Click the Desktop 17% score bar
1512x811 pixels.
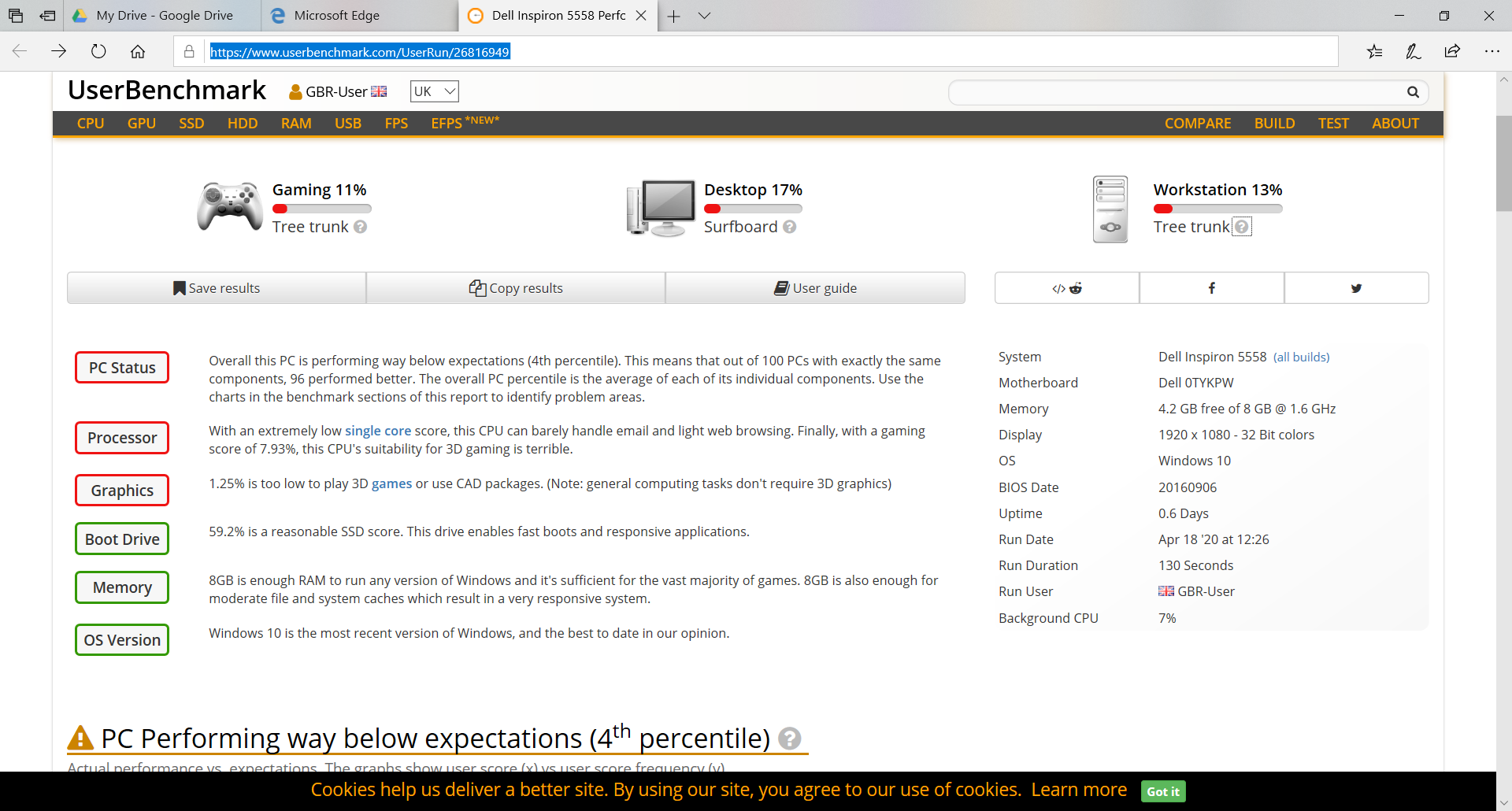[x=753, y=209]
